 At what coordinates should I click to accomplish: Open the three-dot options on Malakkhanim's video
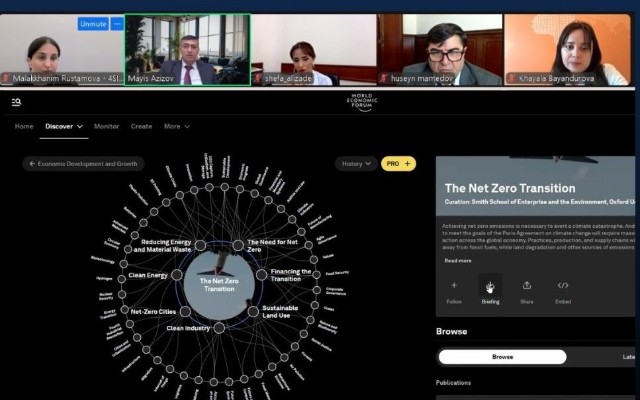coord(117,24)
